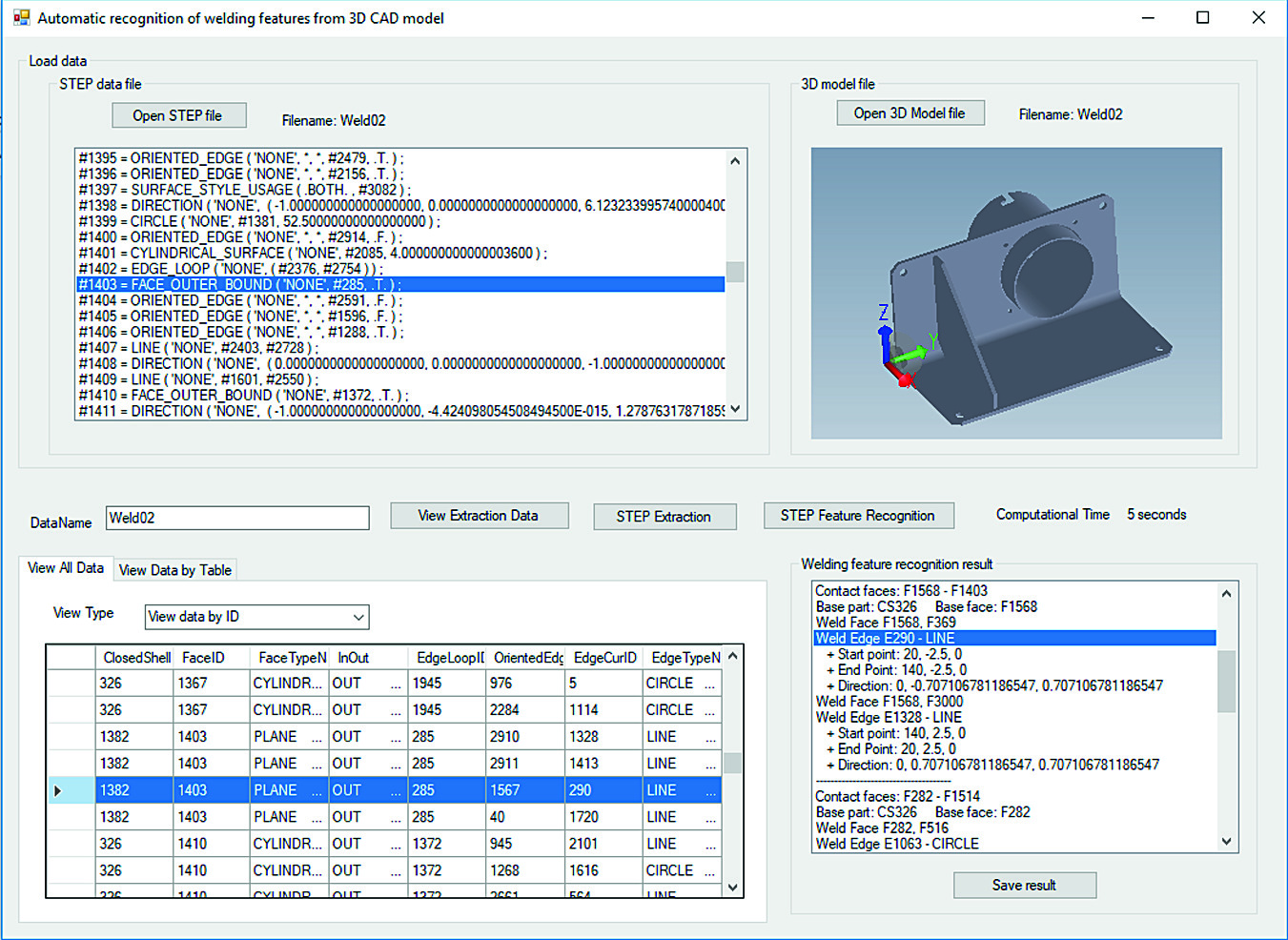Select Weld Edge E1328 - LINE result line
This screenshot has width=1288, height=940.
click(889, 717)
